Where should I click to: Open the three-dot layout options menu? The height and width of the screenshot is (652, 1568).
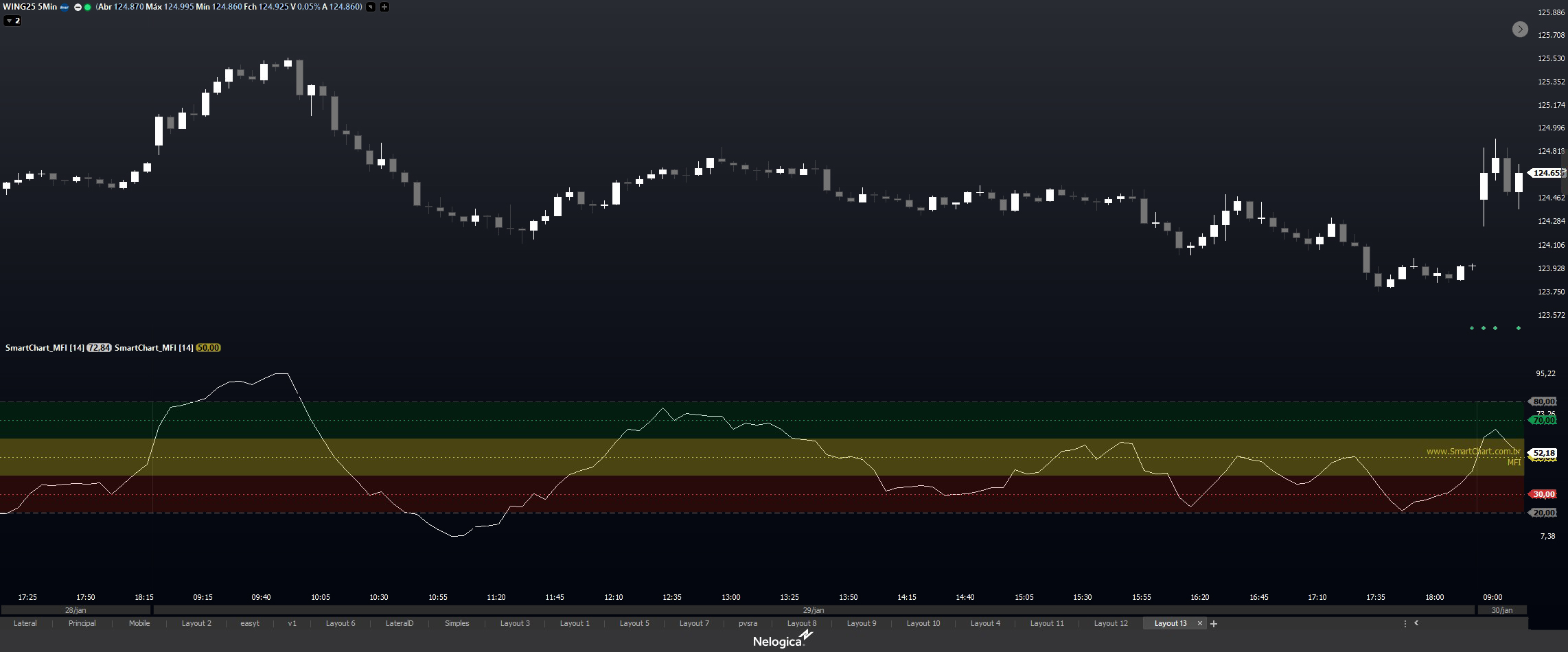point(1405,624)
